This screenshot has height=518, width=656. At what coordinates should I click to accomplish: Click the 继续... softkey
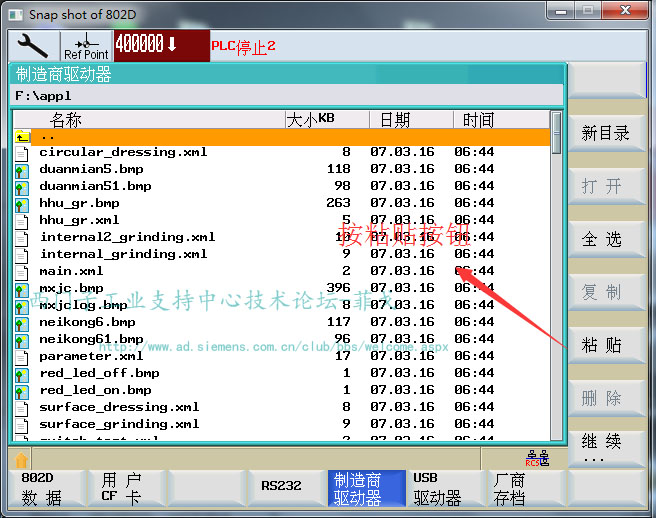[x=606, y=449]
